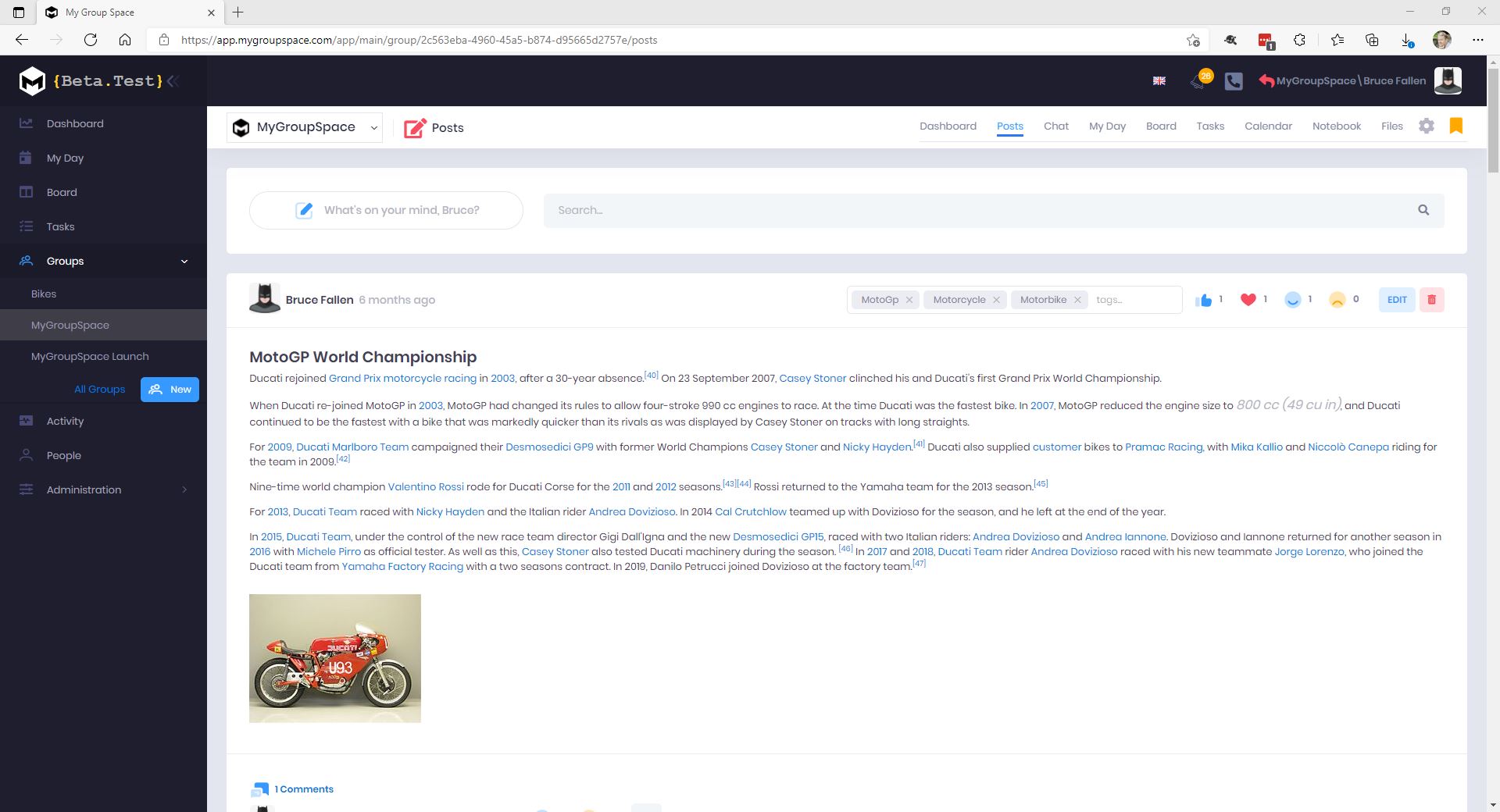The width and height of the screenshot is (1500, 812).
Task: Click the phone call icon
Action: coord(1234,80)
